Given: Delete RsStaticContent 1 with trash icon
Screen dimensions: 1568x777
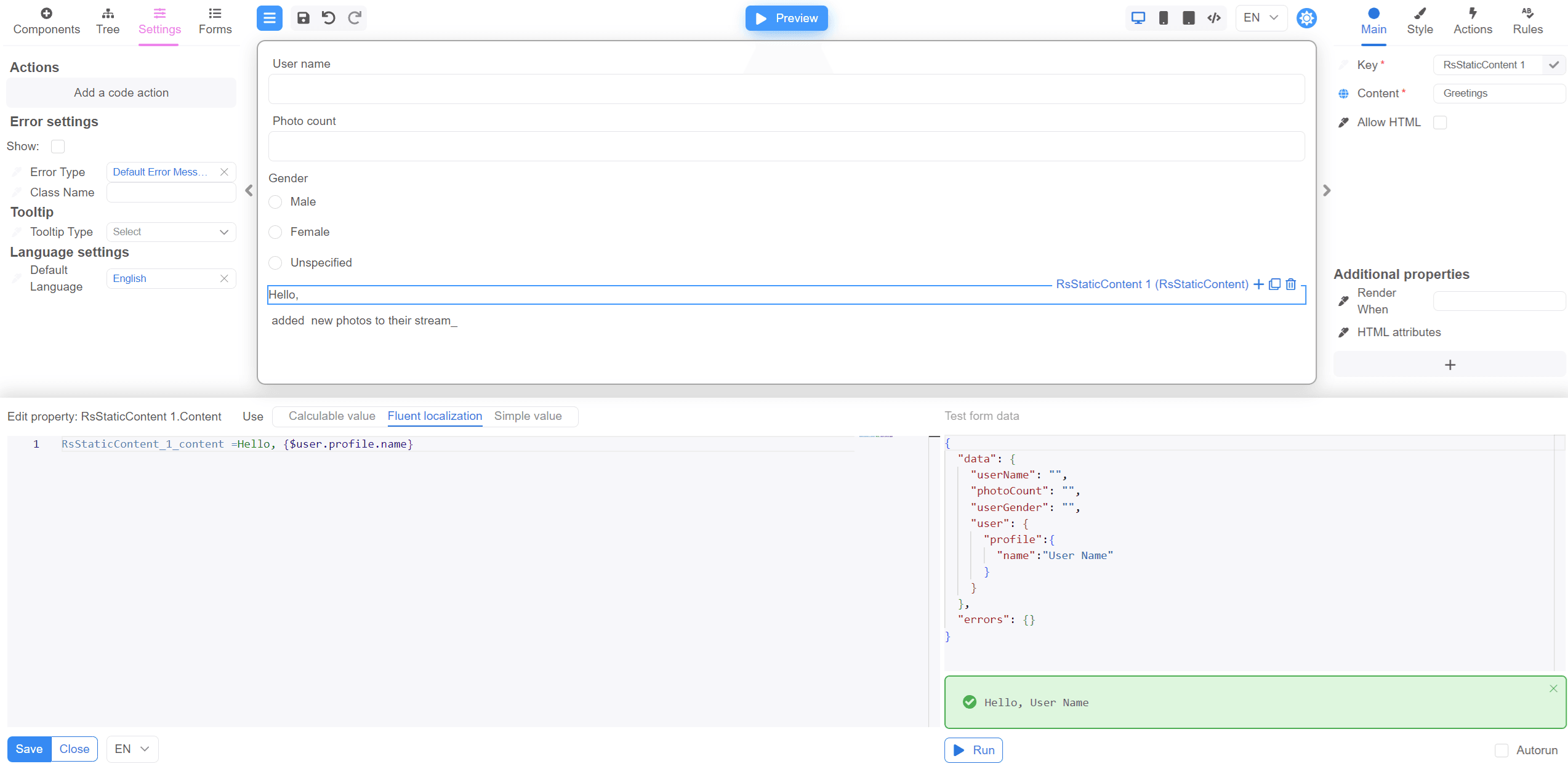Looking at the screenshot, I should tap(1291, 284).
